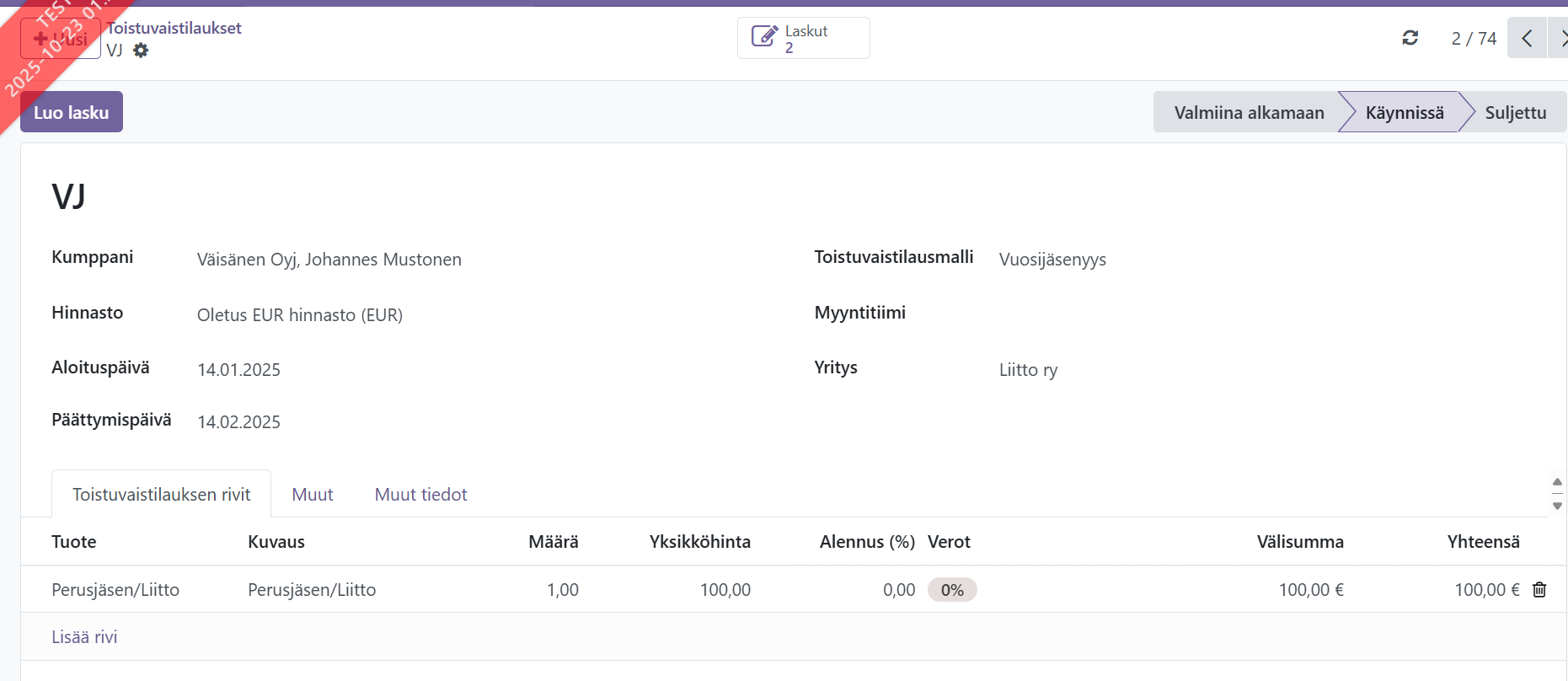Open the Laskut invoices smart button
The image size is (1568, 681).
(x=803, y=39)
